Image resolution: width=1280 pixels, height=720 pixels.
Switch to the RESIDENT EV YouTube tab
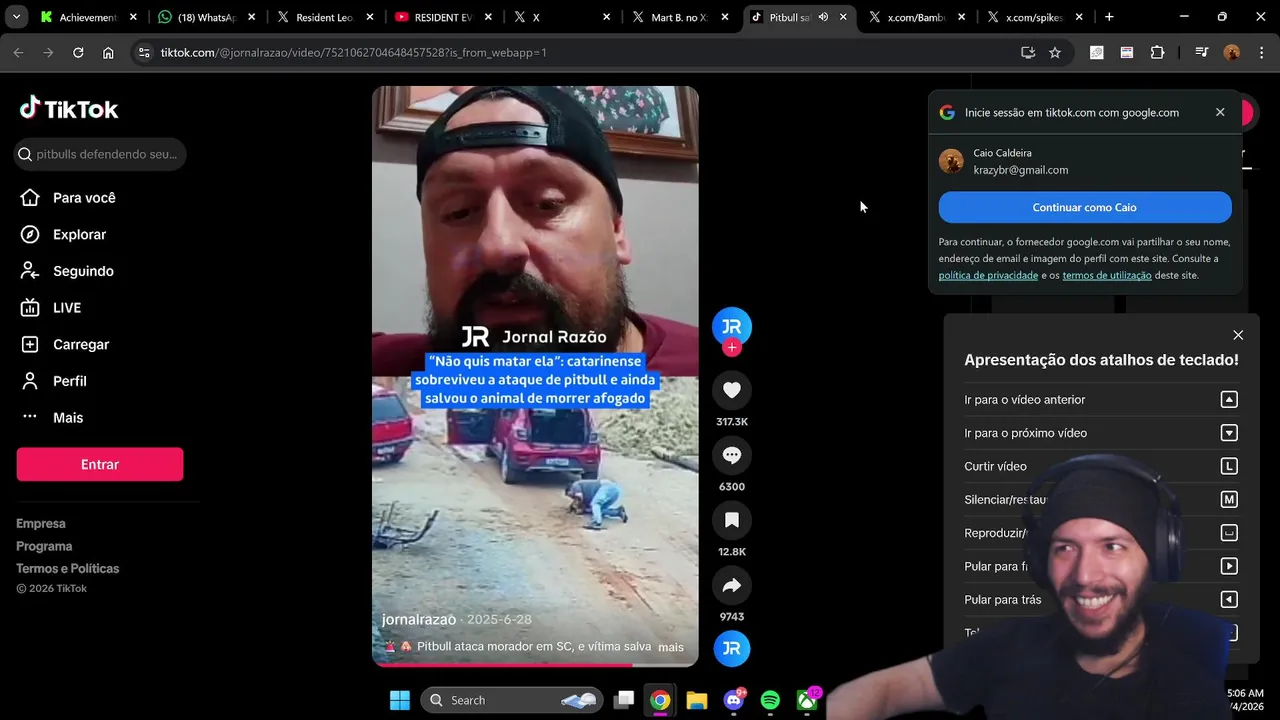tap(443, 17)
